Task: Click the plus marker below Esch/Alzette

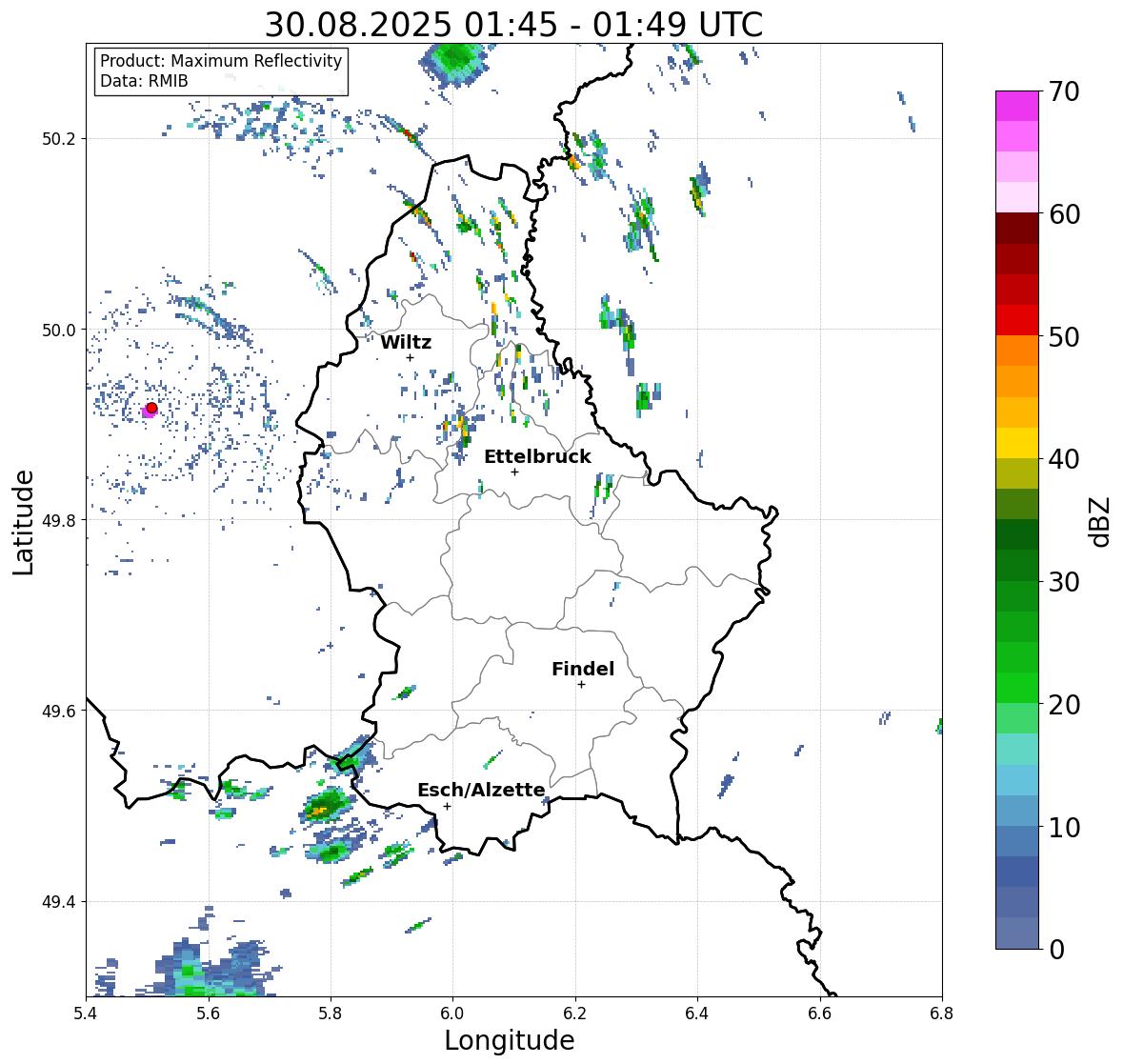Action: (x=447, y=806)
